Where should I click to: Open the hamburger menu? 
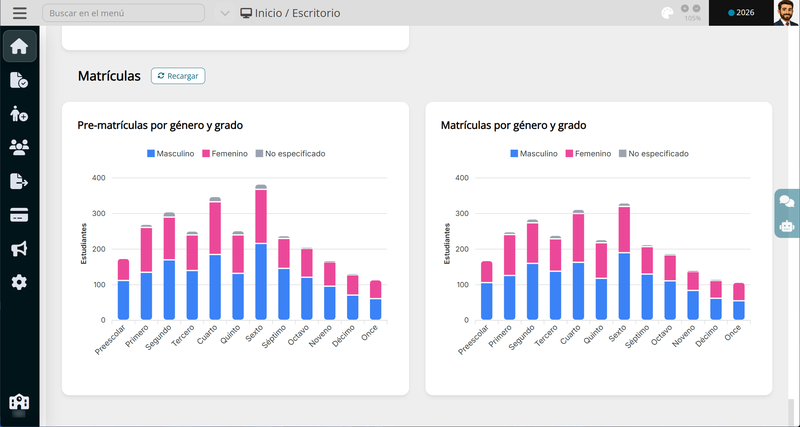coord(20,13)
